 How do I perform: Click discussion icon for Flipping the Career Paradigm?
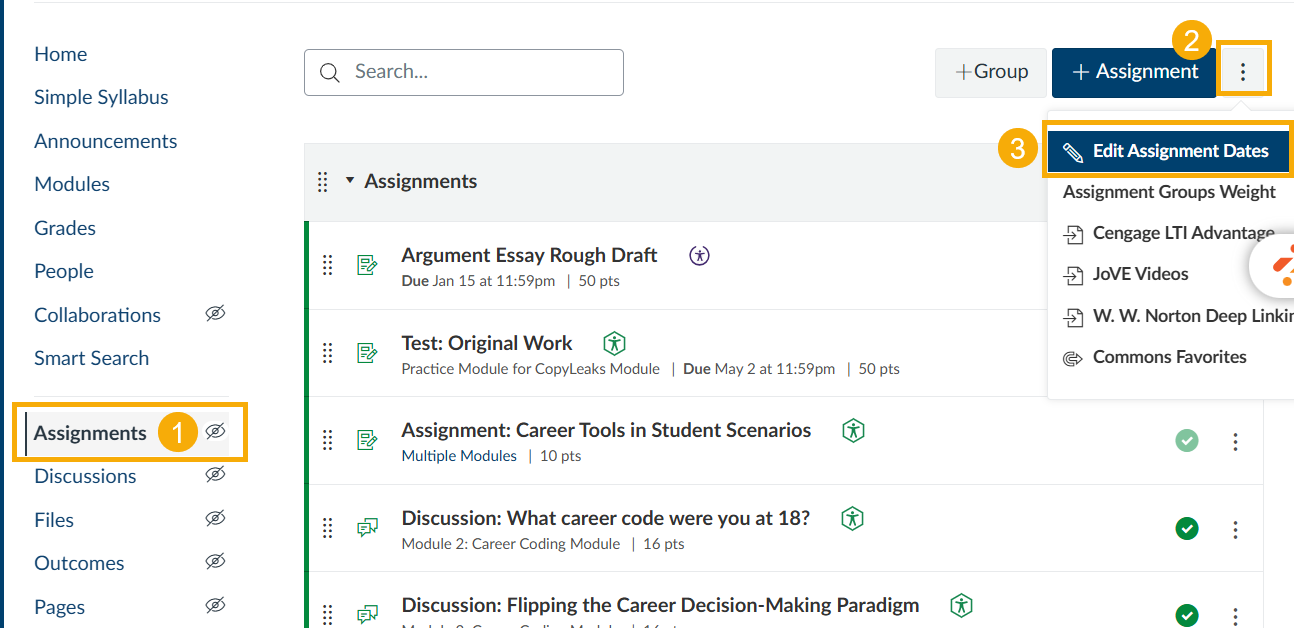367,614
